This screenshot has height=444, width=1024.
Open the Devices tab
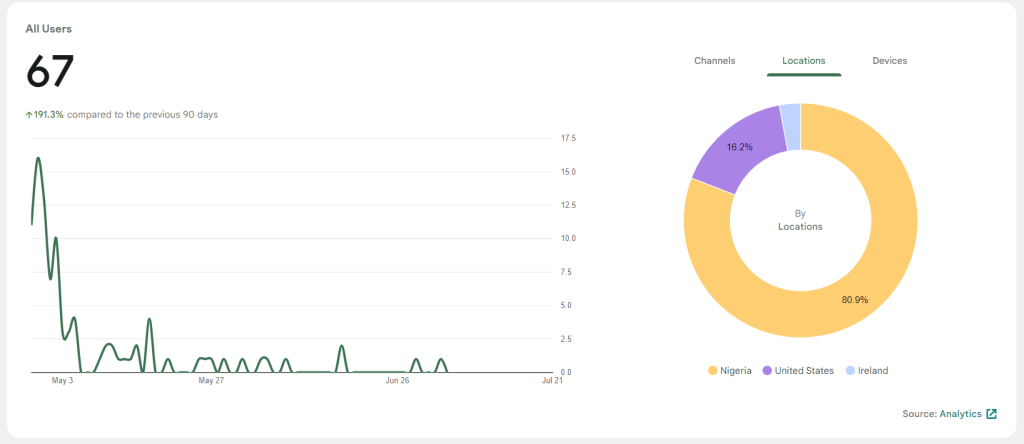(889, 61)
